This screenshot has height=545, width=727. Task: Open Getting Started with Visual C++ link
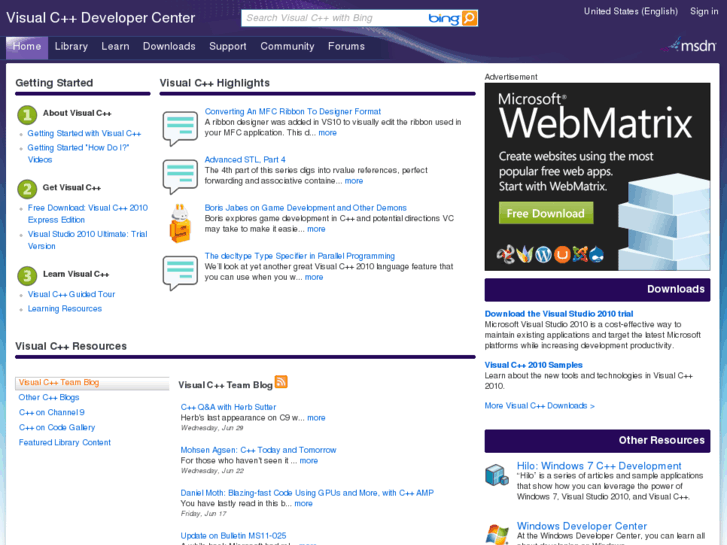point(84,134)
